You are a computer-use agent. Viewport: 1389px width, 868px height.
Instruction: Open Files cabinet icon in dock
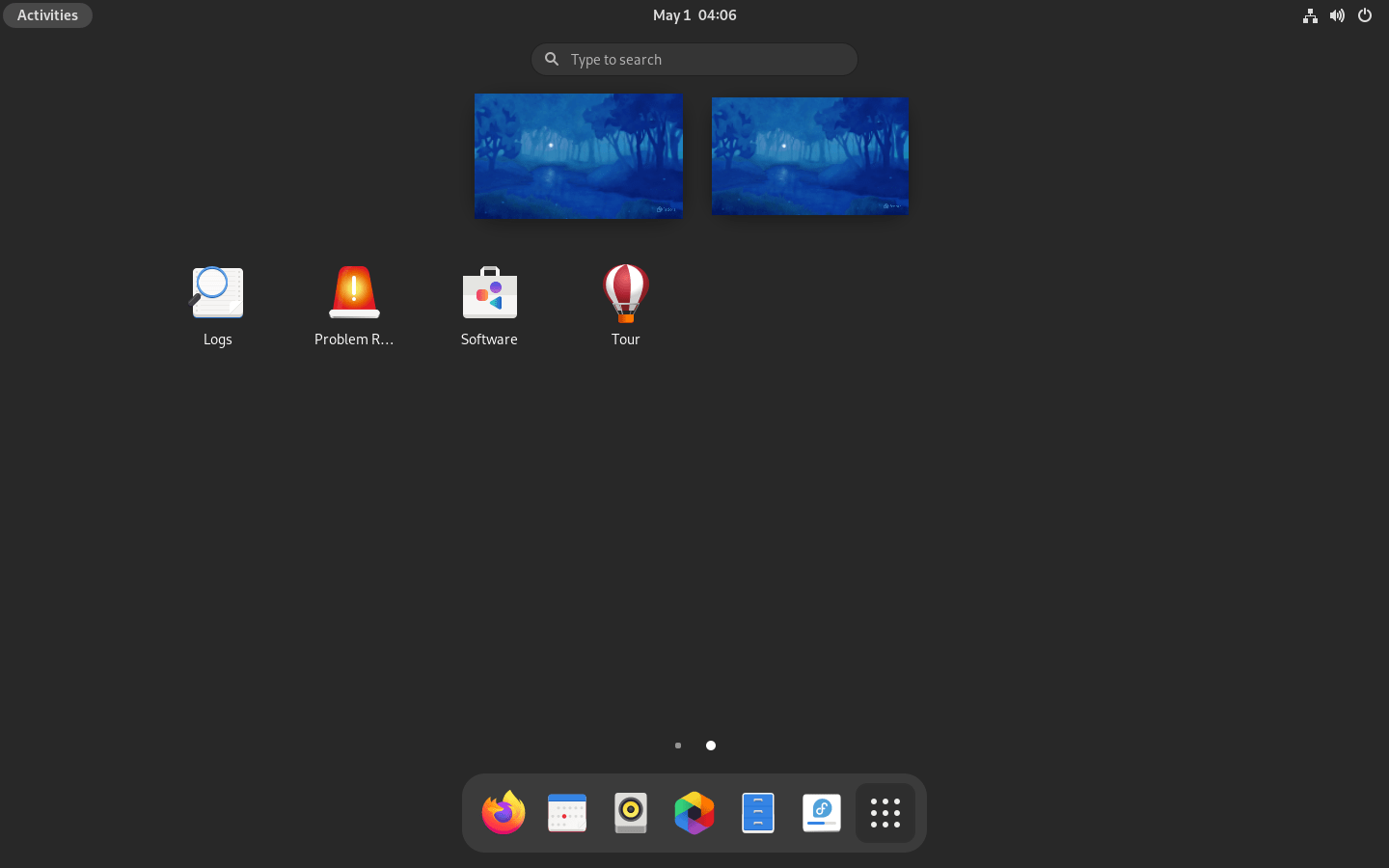click(x=758, y=813)
